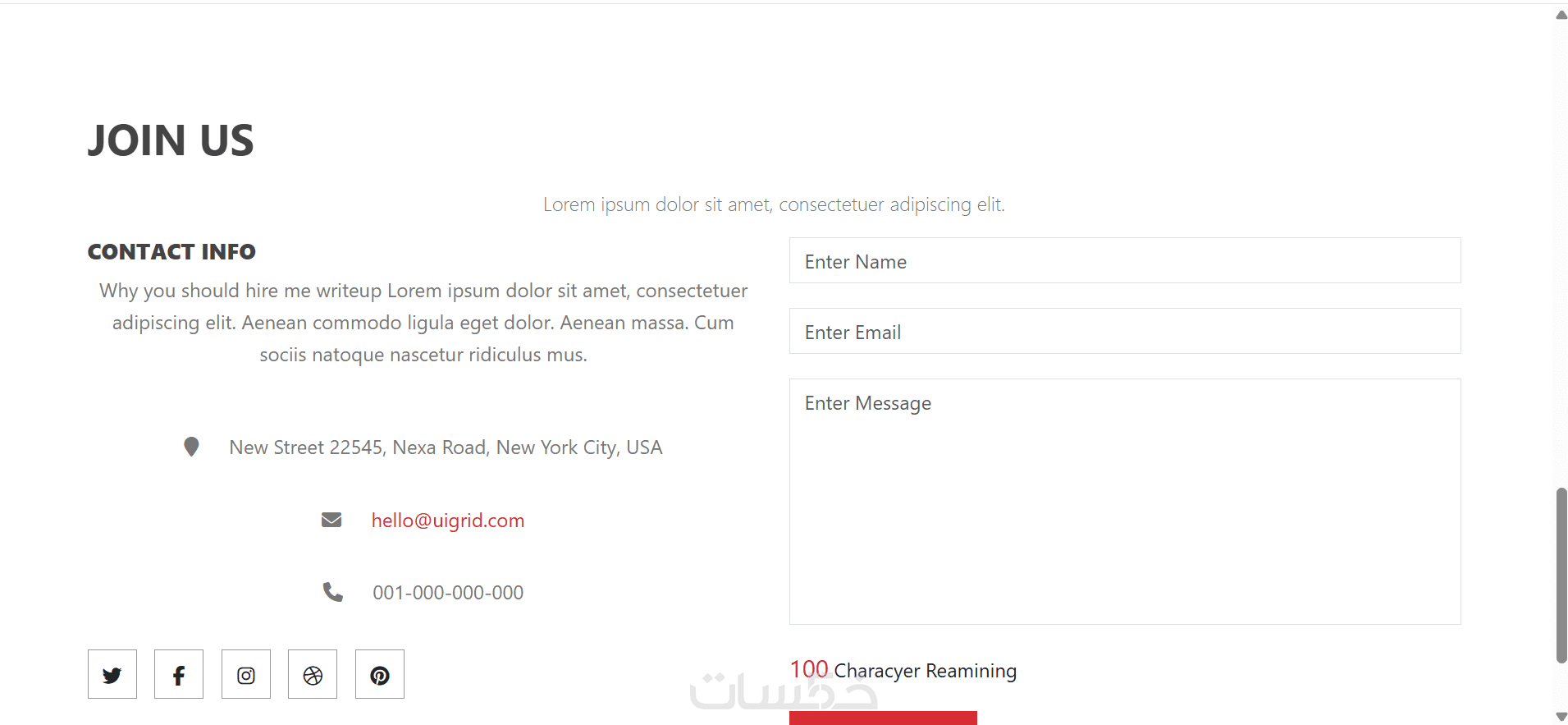Focus the Enter Name field

[x=1124, y=261]
